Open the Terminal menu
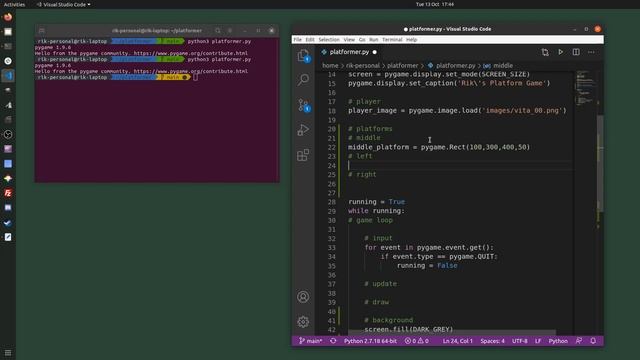Screen dimensions: 640x360 (392, 40)
